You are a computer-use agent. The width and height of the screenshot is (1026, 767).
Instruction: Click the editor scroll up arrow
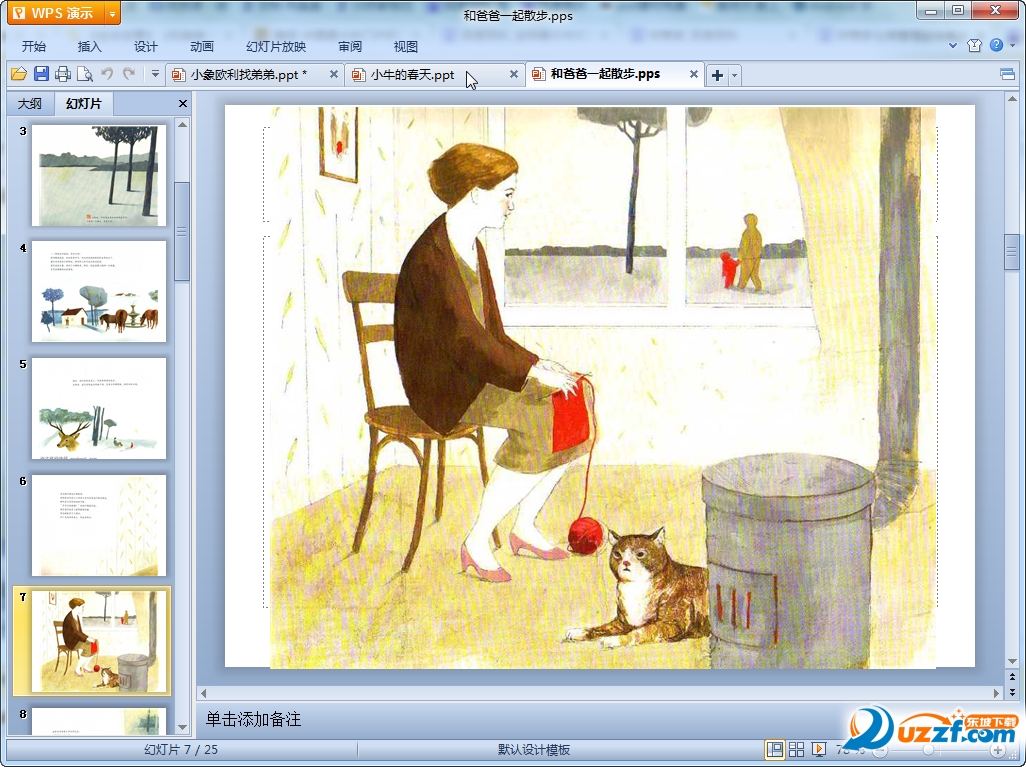point(1012,99)
